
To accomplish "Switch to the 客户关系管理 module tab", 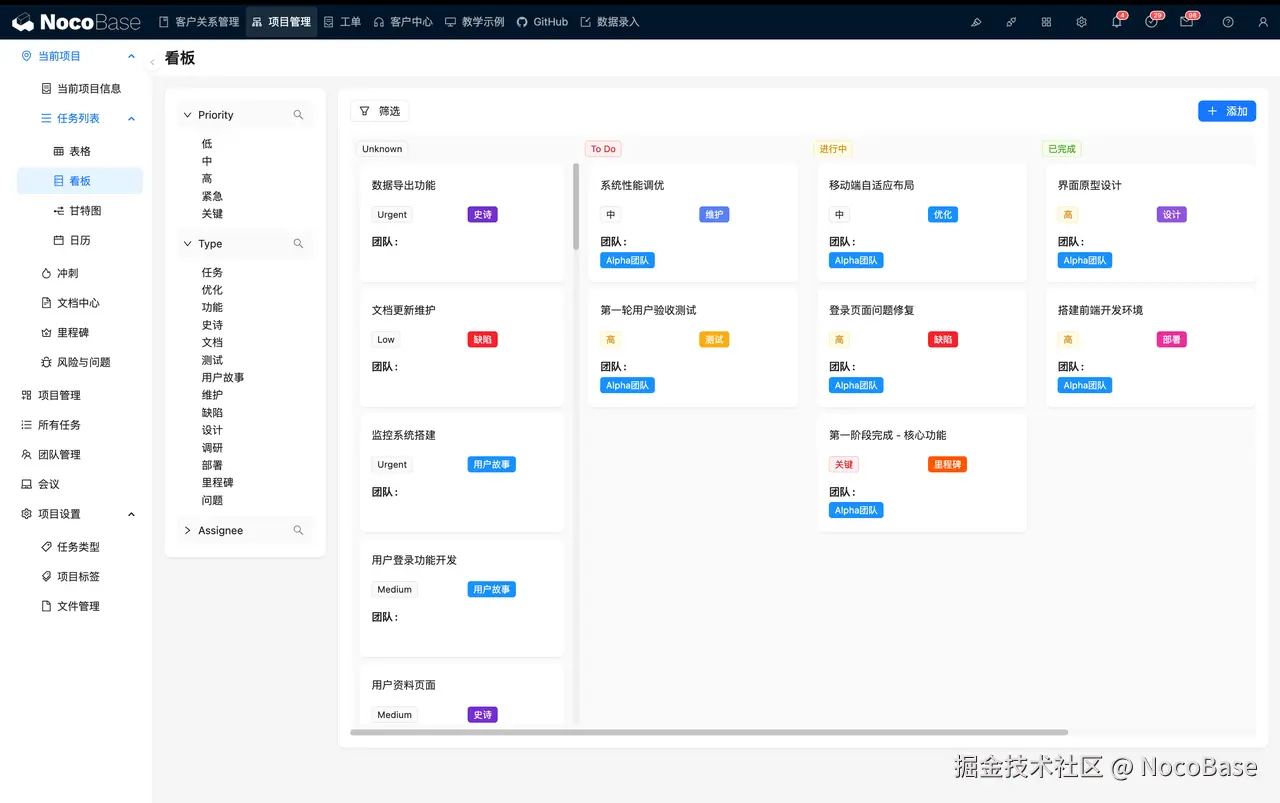I will [x=198, y=21].
